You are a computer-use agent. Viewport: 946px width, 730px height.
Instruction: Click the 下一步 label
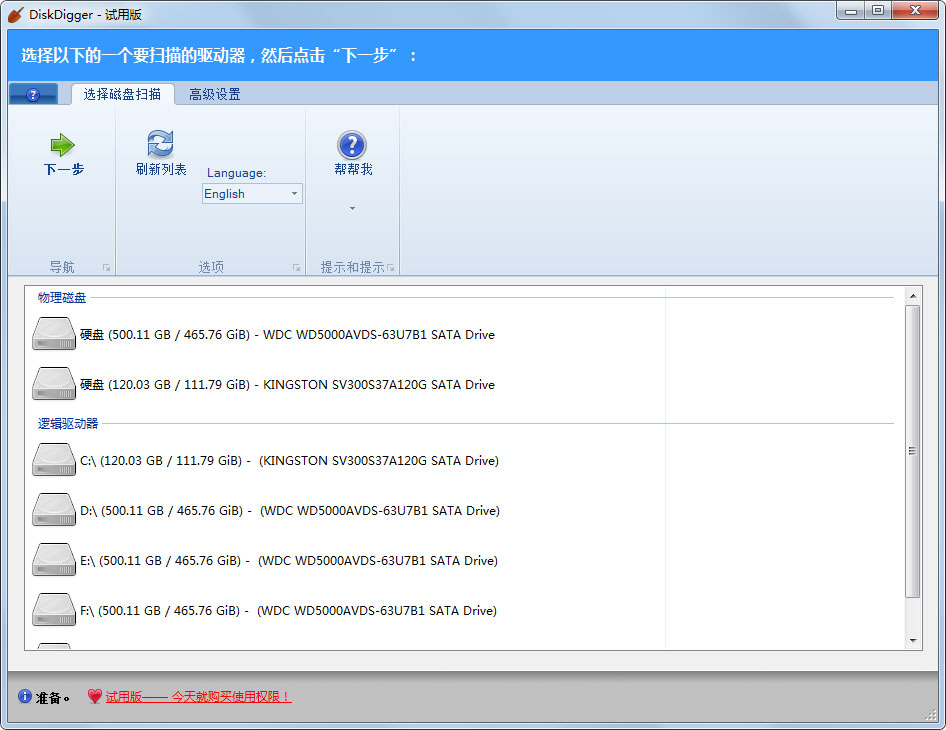pyautogui.click(x=63, y=170)
